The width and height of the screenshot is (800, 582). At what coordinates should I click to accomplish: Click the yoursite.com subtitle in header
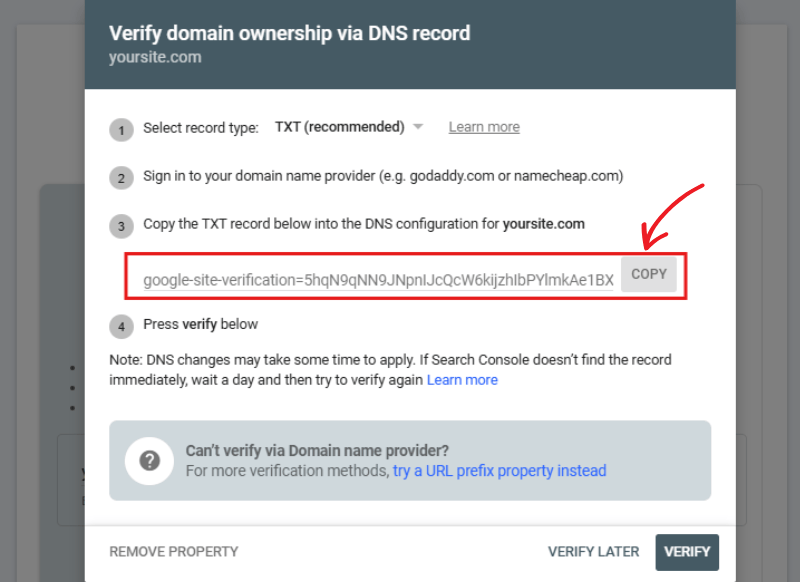[x=155, y=57]
